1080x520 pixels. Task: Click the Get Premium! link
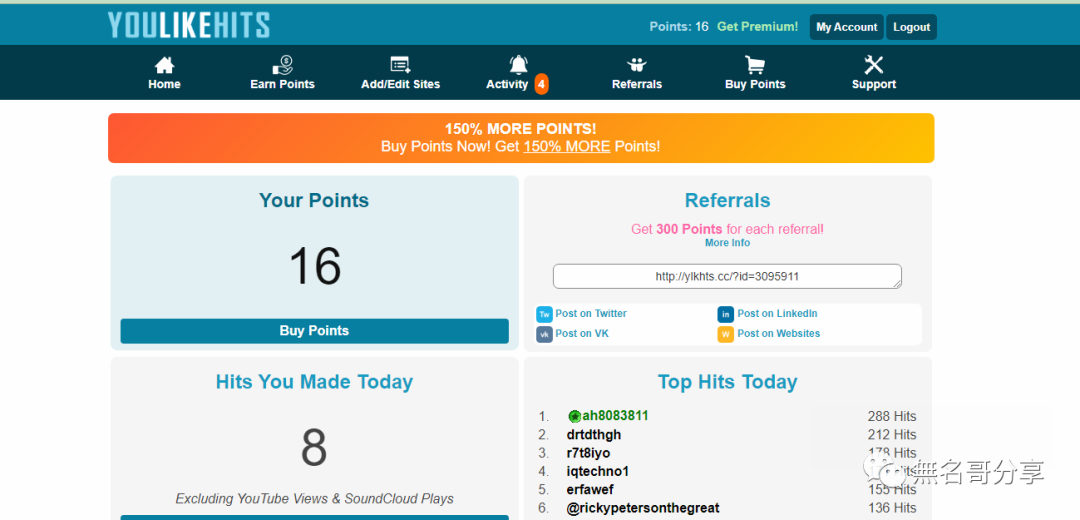pyautogui.click(x=758, y=27)
